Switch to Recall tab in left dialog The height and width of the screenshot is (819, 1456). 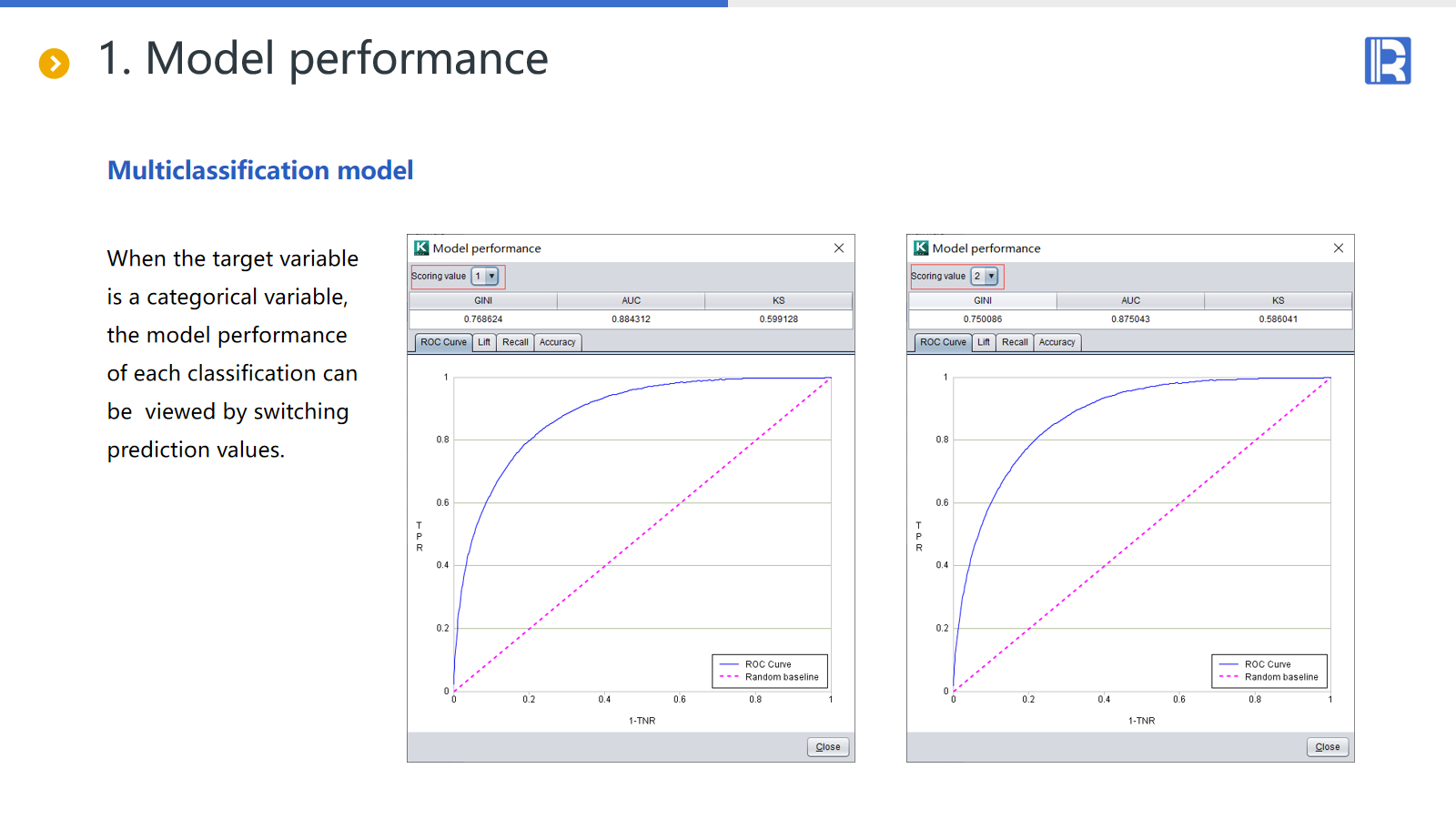click(x=515, y=342)
